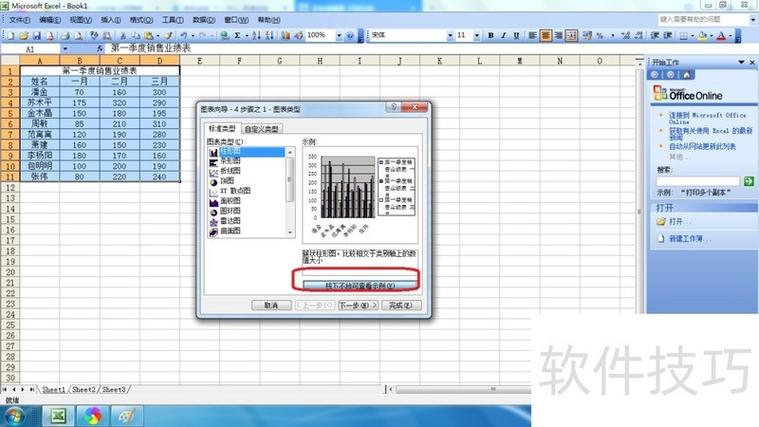Apply fill color bucket
The image size is (759, 427).
(702, 36)
